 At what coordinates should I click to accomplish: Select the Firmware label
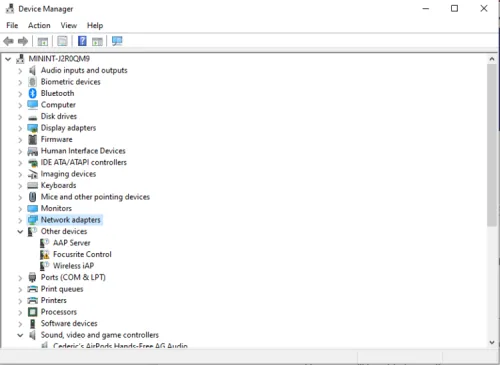[x=56, y=139]
